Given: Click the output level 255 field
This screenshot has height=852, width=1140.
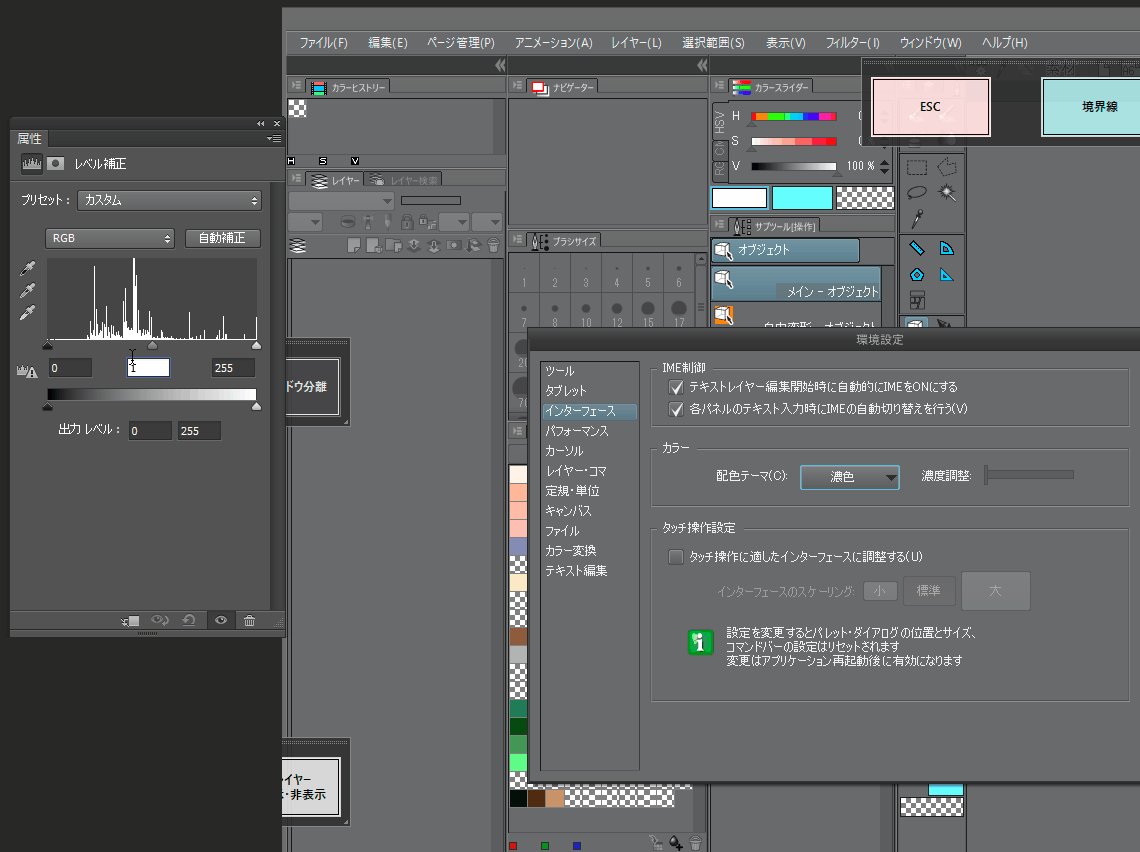Looking at the screenshot, I should click(x=199, y=431).
